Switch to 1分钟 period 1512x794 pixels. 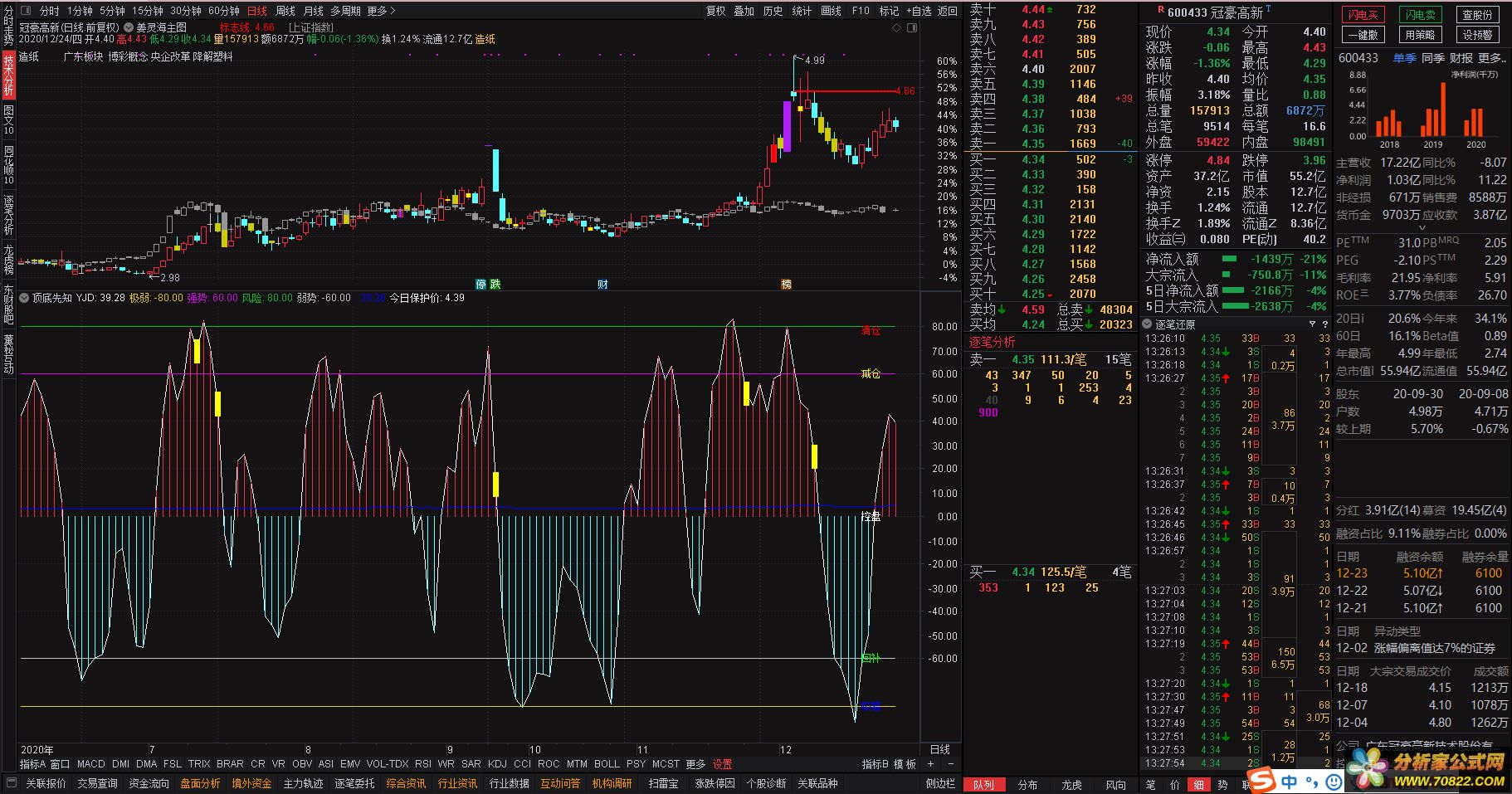click(80, 11)
